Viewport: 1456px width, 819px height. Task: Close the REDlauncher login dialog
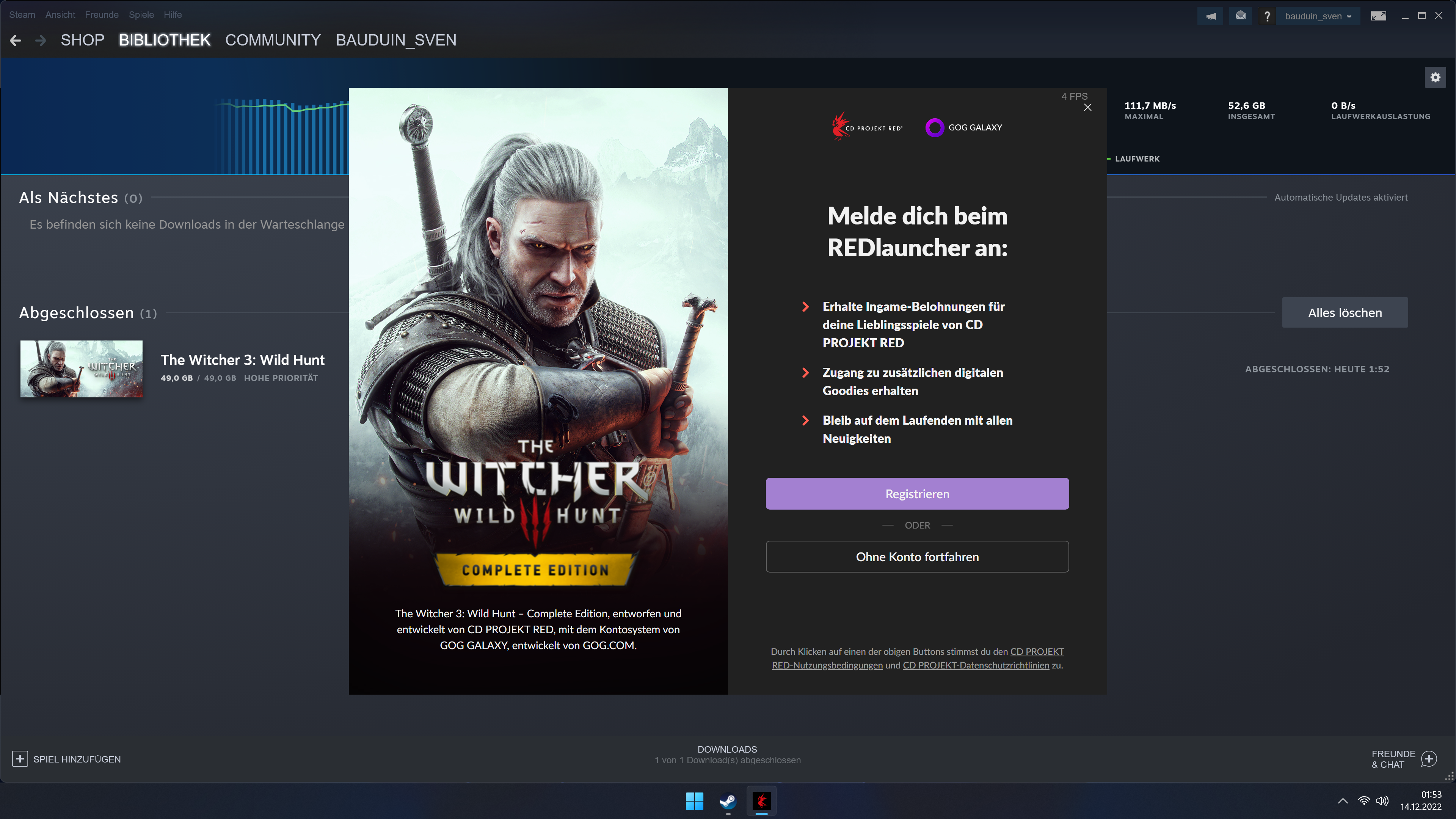(x=1087, y=107)
